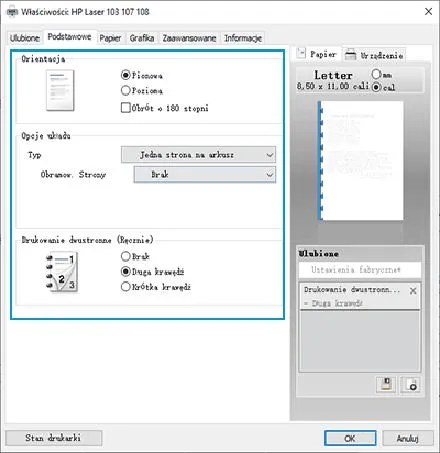The image size is (440, 453).
Task: Click the Urządzenie tab printer icon
Action: [x=351, y=54]
